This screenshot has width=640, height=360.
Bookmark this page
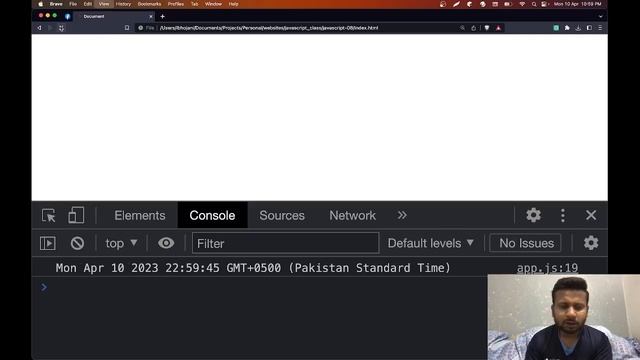(x=127, y=28)
